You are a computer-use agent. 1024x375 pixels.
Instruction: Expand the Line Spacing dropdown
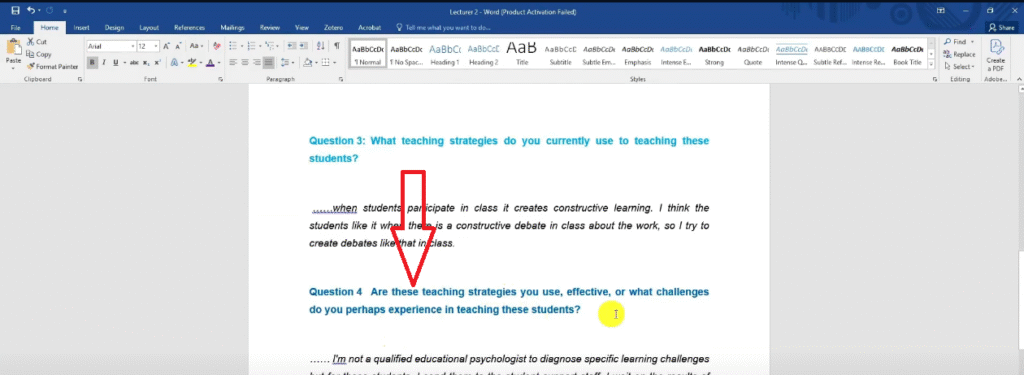[287, 63]
